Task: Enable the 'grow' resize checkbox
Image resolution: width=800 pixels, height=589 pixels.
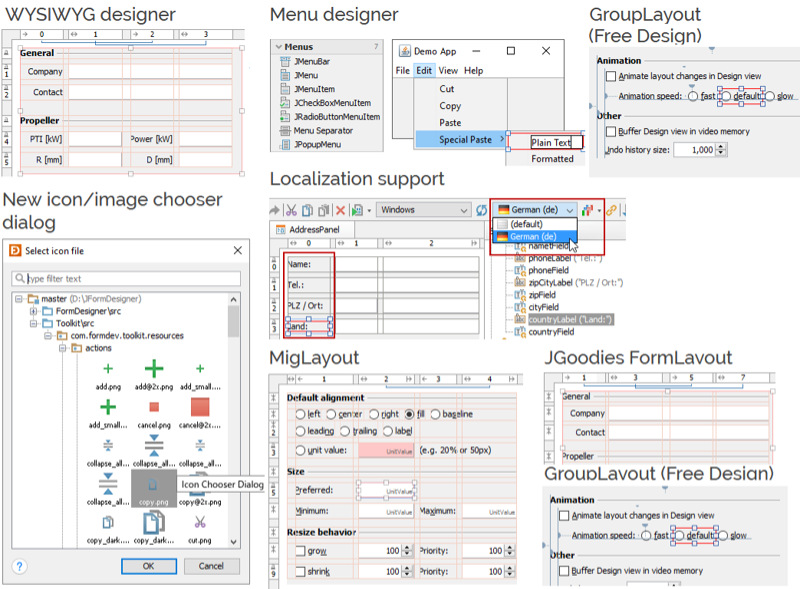Action: pyautogui.click(x=300, y=551)
